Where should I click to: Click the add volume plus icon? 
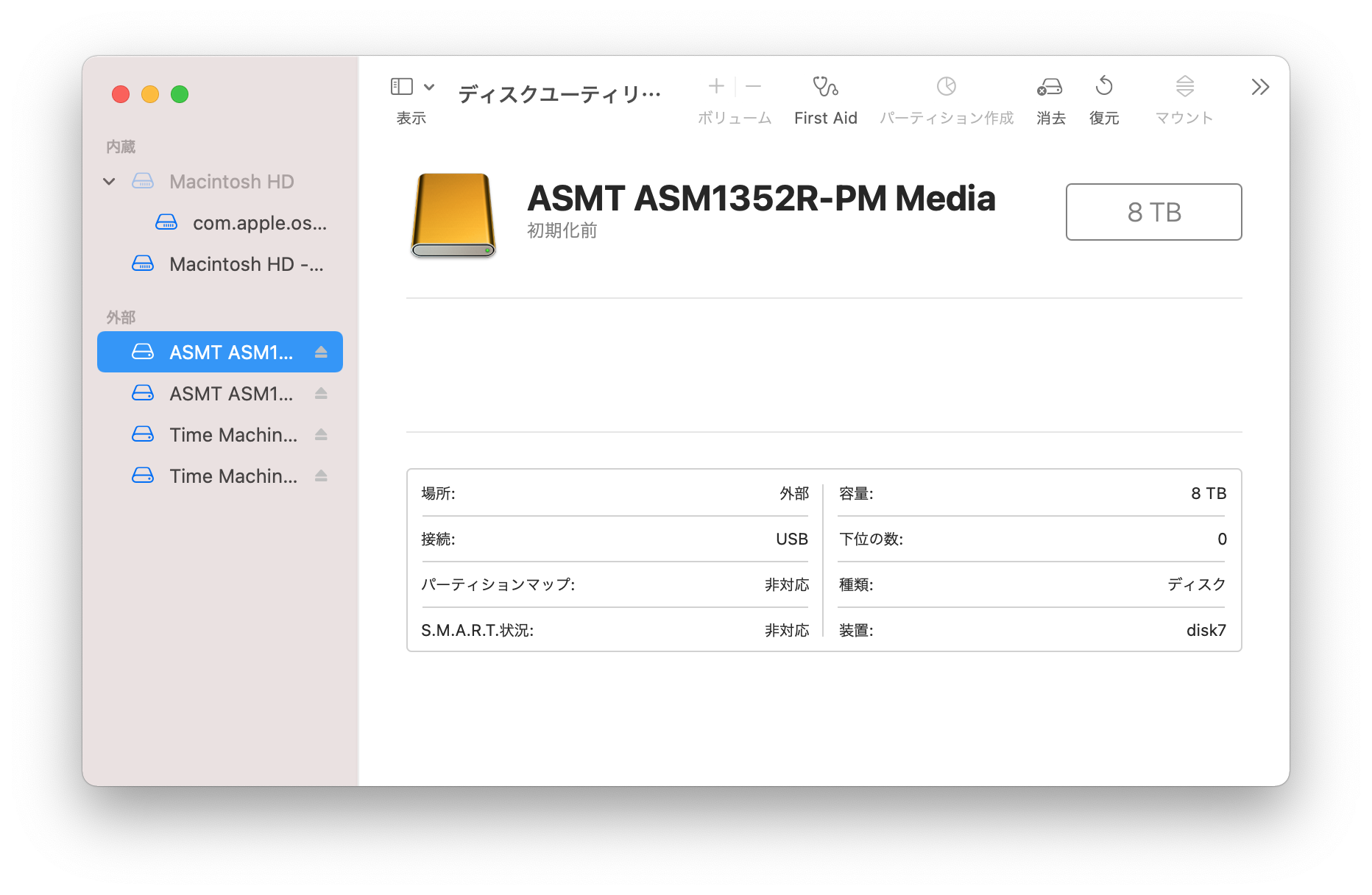click(x=716, y=86)
